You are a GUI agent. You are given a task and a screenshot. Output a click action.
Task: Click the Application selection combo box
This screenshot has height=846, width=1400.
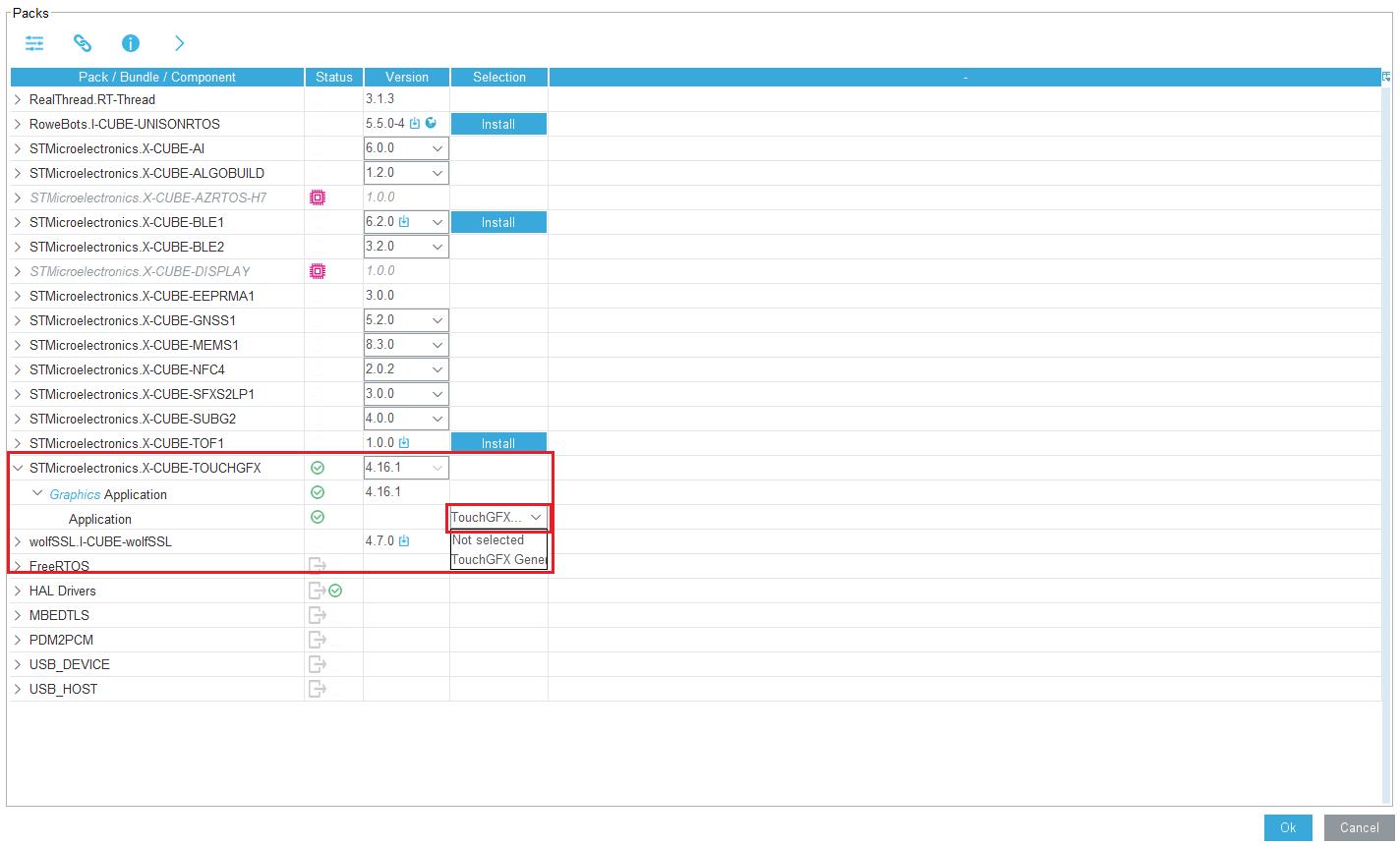(x=498, y=517)
